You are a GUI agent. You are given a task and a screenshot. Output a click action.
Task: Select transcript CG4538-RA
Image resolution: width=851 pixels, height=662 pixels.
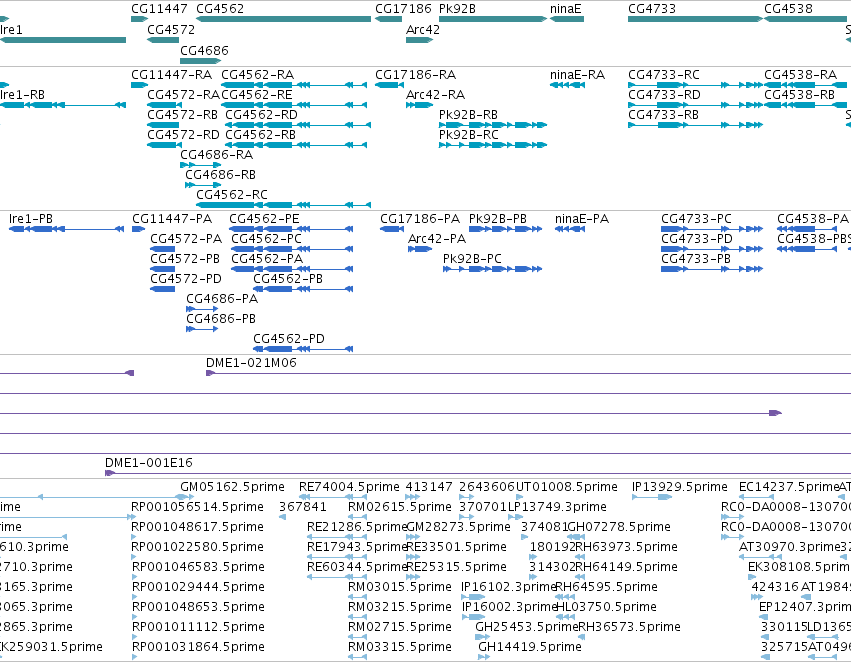[x=801, y=75]
